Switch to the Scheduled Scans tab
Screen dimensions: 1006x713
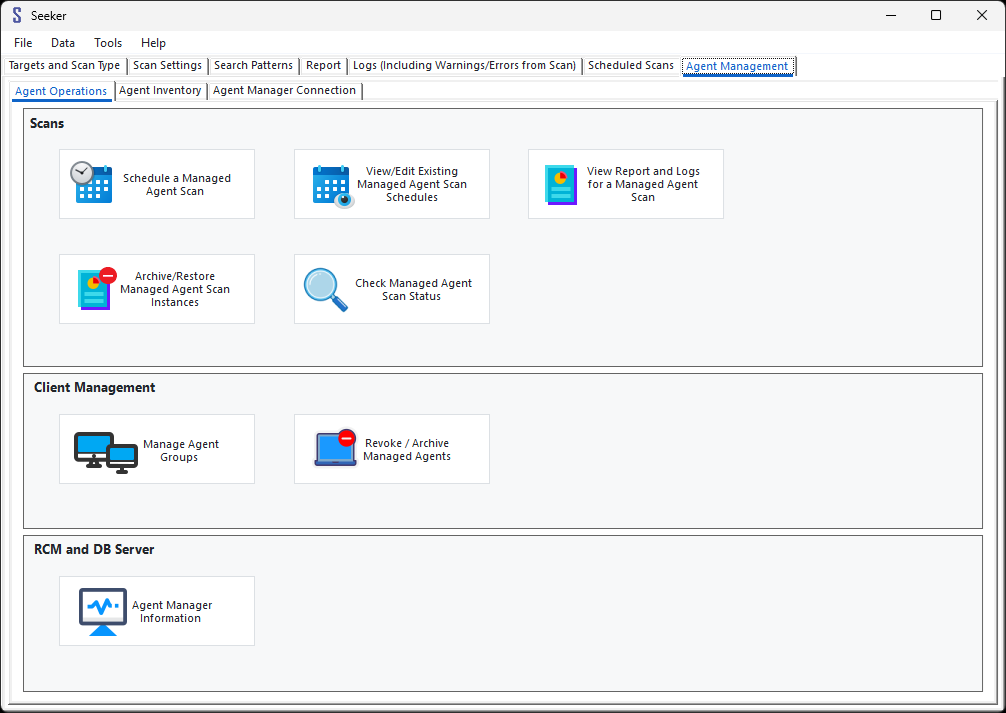(x=631, y=65)
